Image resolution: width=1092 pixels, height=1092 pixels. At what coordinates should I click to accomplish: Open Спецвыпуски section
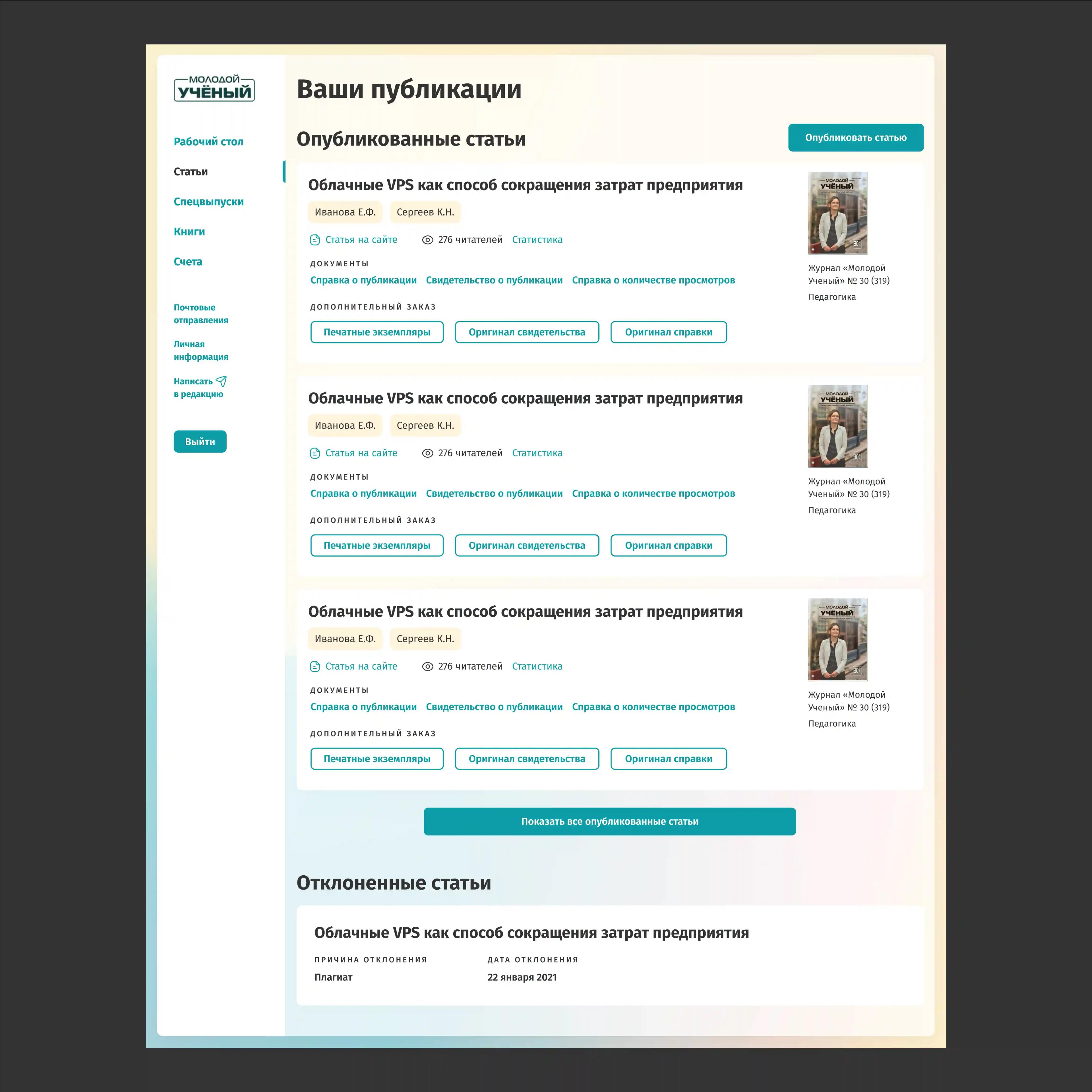pyautogui.click(x=209, y=202)
